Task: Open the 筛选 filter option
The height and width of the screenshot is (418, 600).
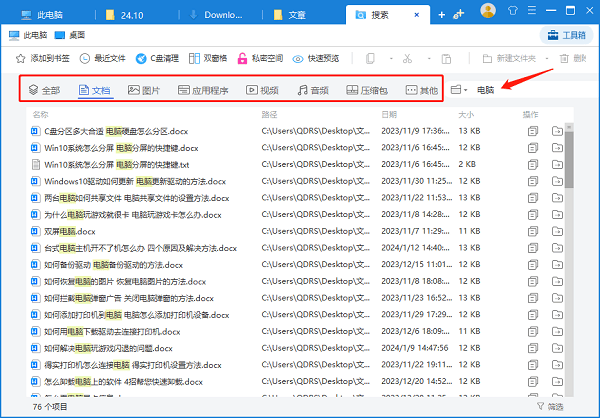Action: (550, 406)
